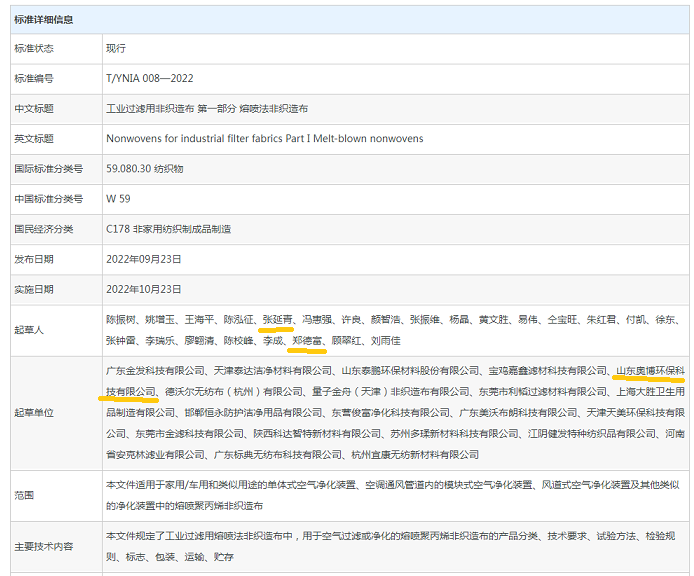Click the implementation date 2022年10月23日
This screenshot has width=694, height=576.
143,289
